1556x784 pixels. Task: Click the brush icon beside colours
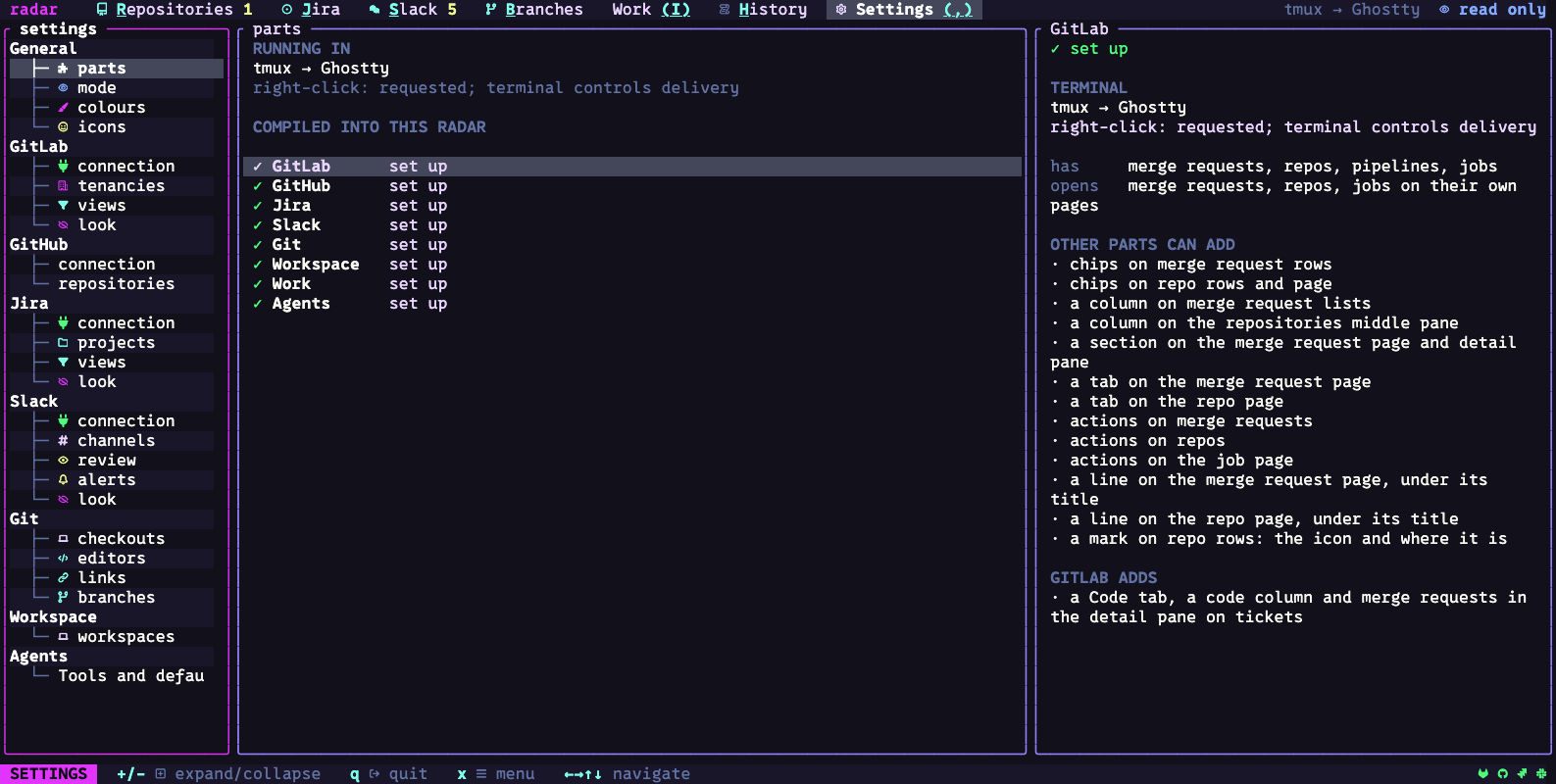click(x=63, y=108)
